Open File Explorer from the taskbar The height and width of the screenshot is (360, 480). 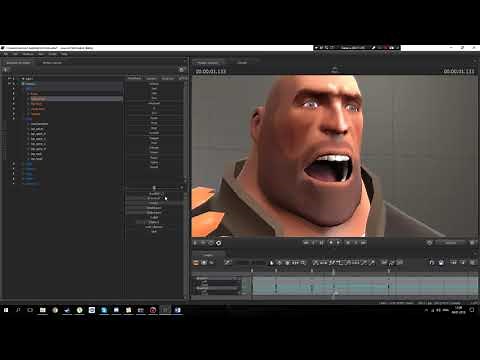coord(43,310)
